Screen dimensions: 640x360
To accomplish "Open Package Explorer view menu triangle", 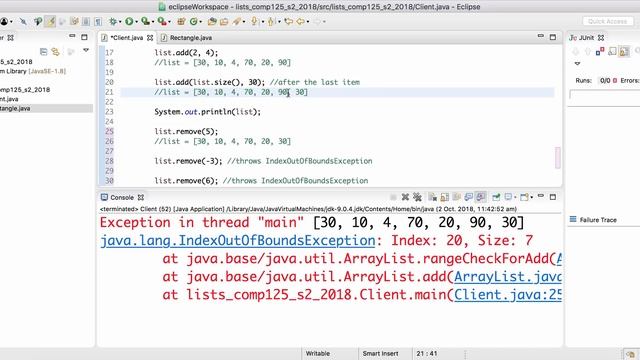I will coord(86,51).
